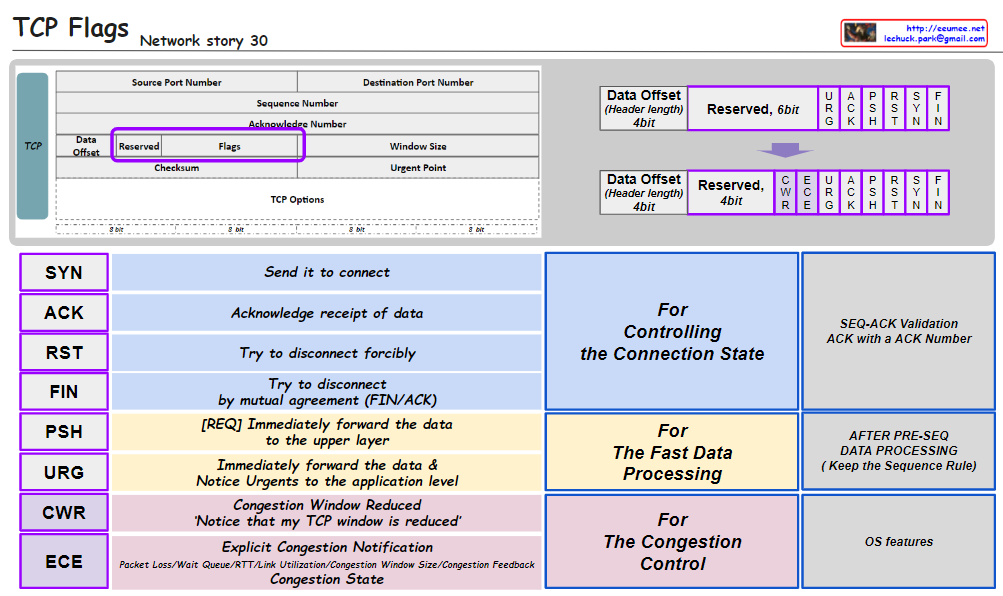Click the Flags field in TCP header table

pos(230,146)
